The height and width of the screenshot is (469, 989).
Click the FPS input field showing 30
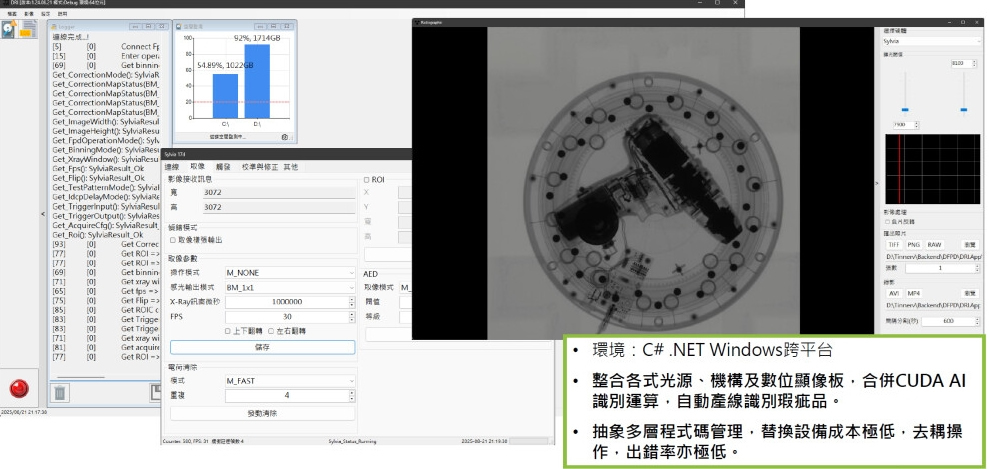pyautogui.click(x=287, y=316)
